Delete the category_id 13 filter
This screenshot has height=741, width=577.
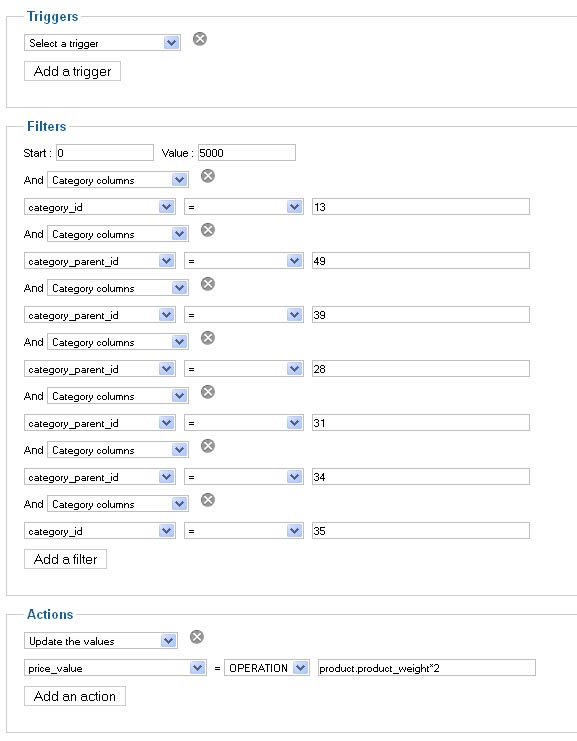(x=208, y=176)
